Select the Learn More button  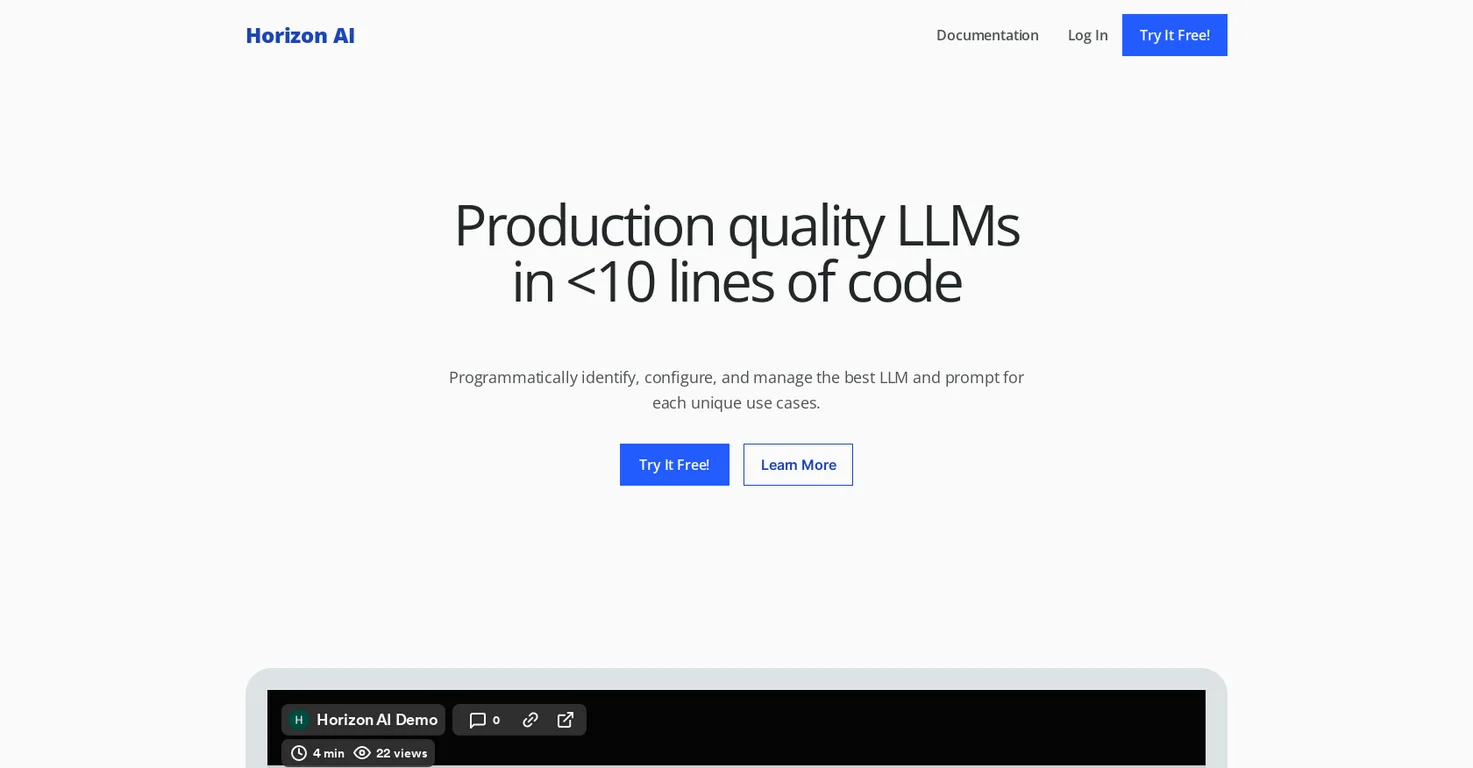click(x=798, y=465)
